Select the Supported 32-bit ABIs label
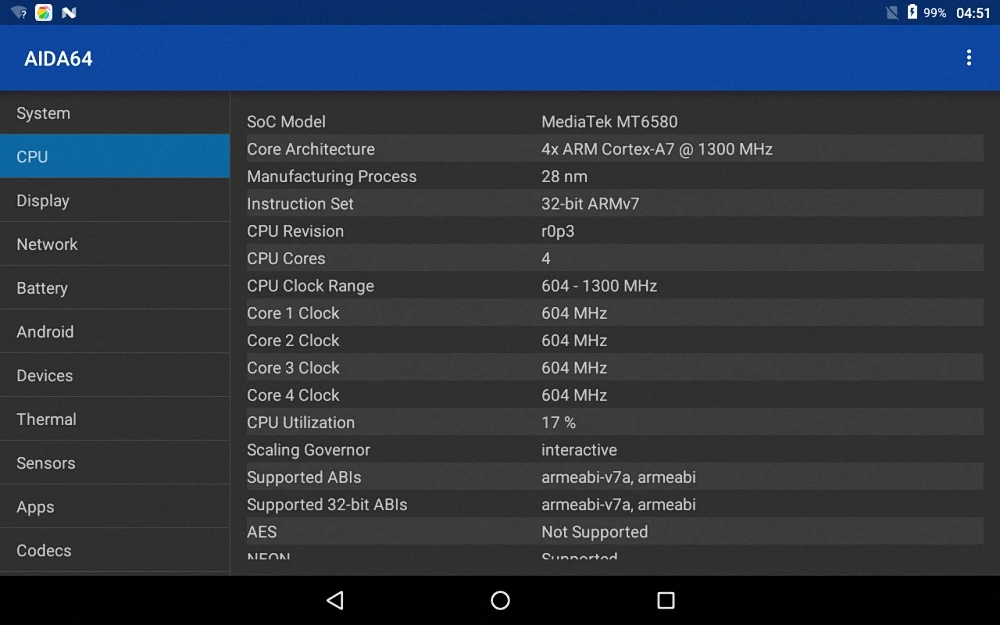The width and height of the screenshot is (1000, 625). pos(327,505)
